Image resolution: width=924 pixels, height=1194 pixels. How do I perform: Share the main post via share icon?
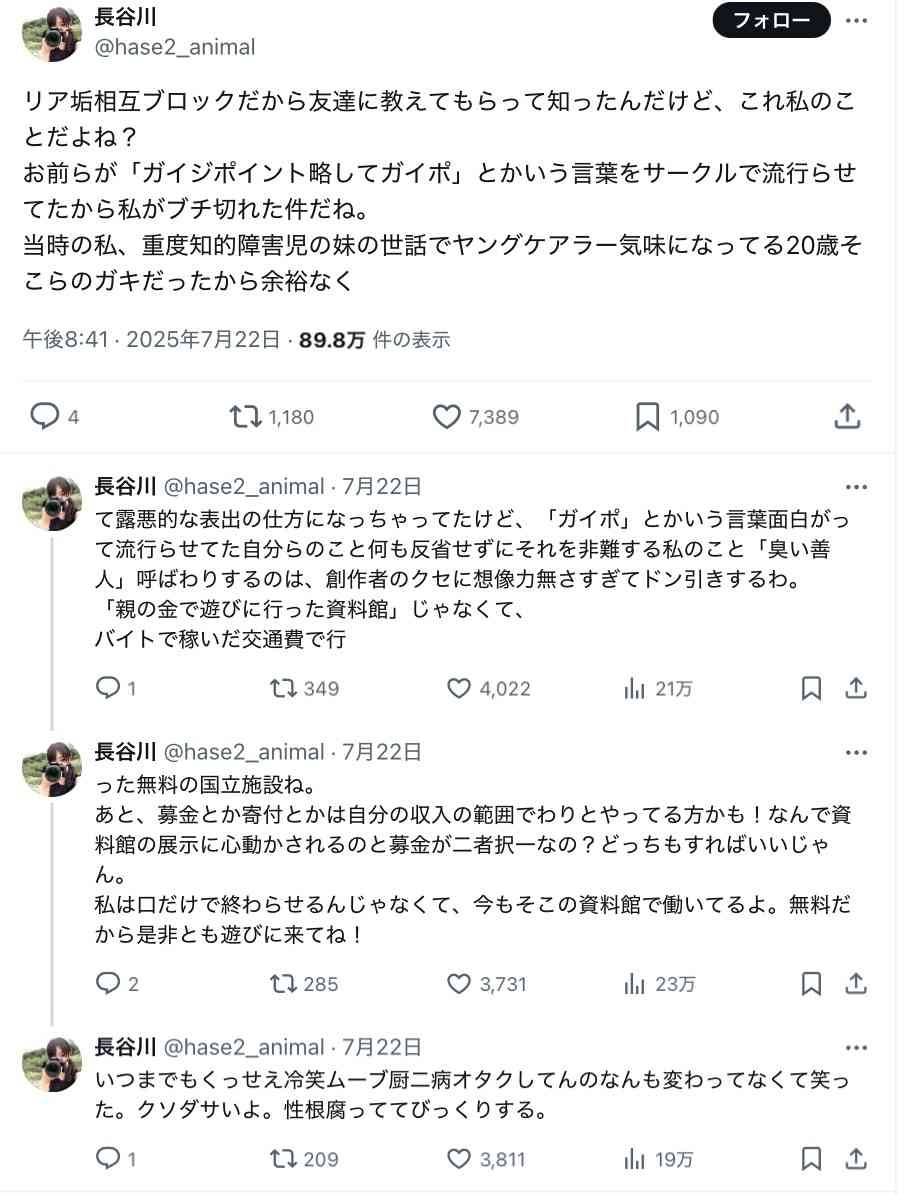847,416
